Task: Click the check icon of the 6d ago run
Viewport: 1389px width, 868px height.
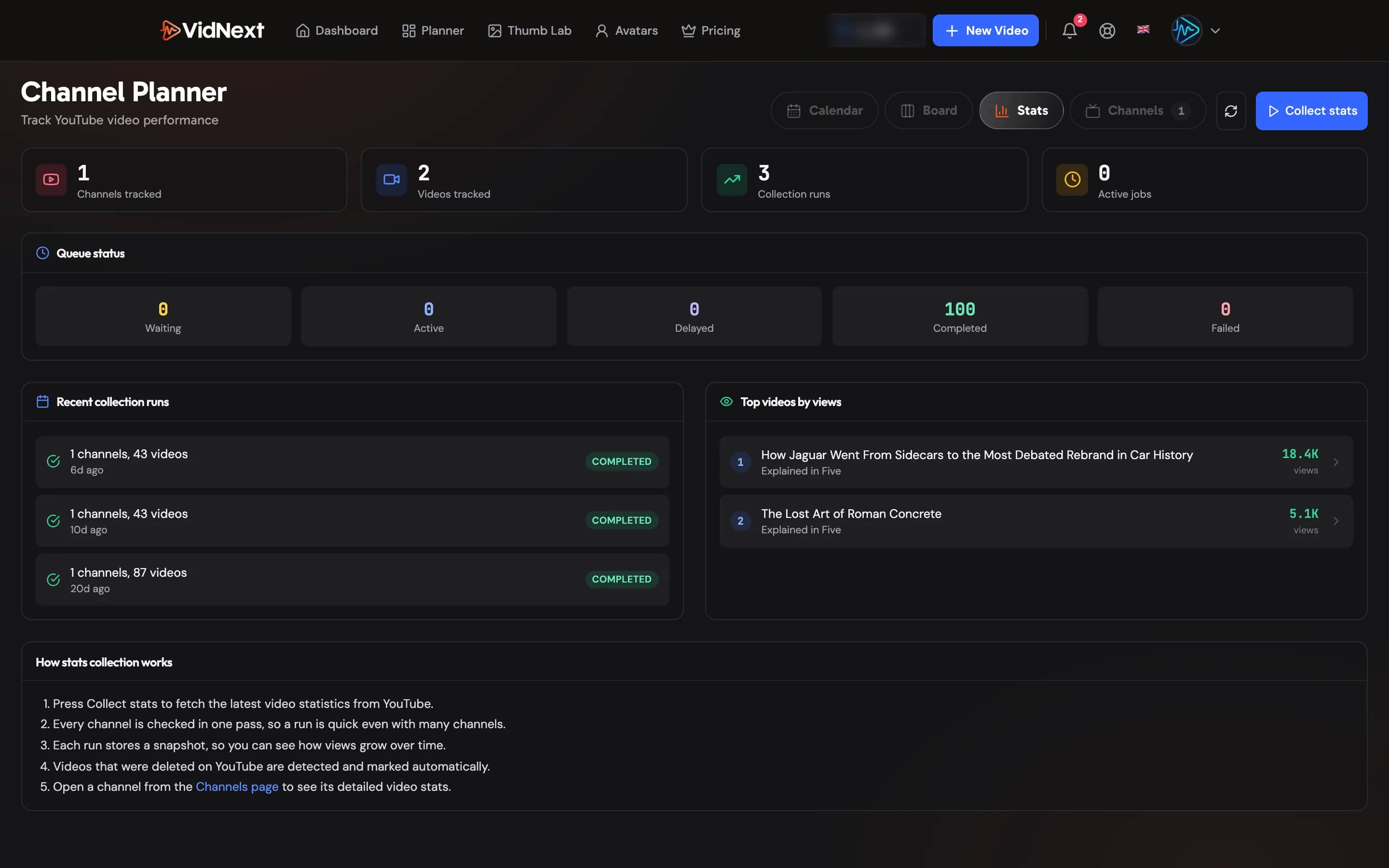Action: [x=54, y=461]
